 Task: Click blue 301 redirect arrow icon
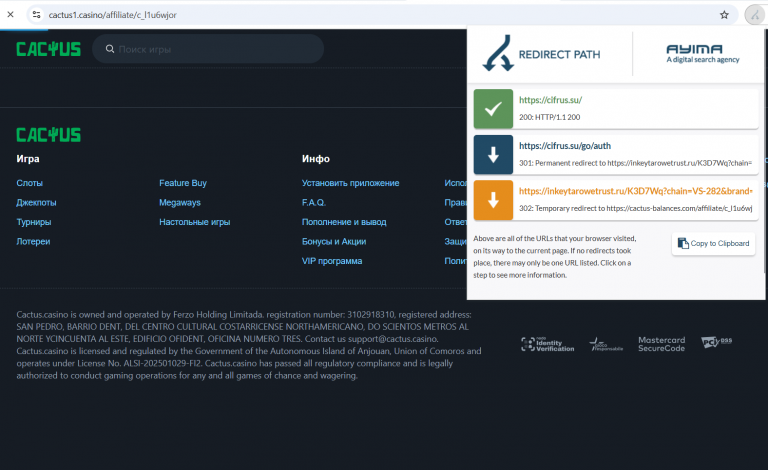(493, 155)
